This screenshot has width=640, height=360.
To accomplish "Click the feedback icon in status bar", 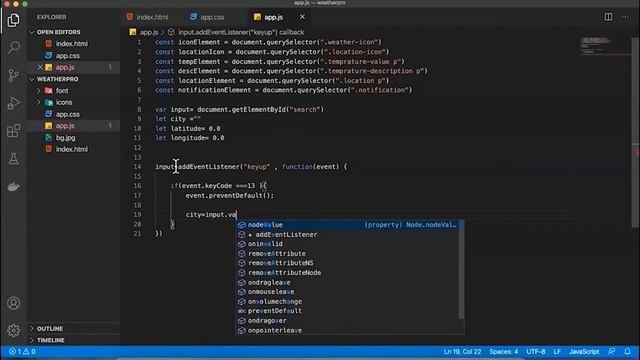I will [x=611, y=351].
